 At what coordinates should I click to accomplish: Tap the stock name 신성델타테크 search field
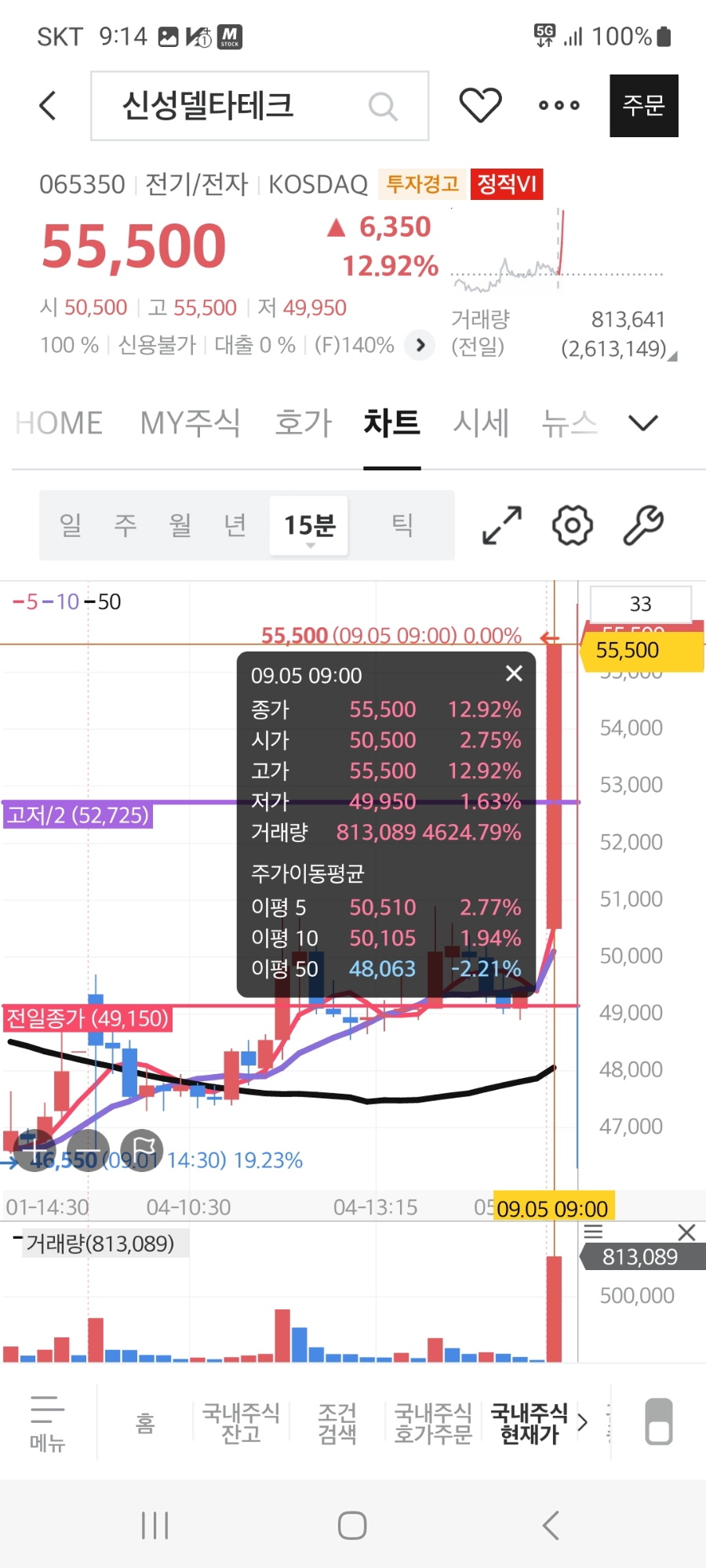(x=260, y=106)
